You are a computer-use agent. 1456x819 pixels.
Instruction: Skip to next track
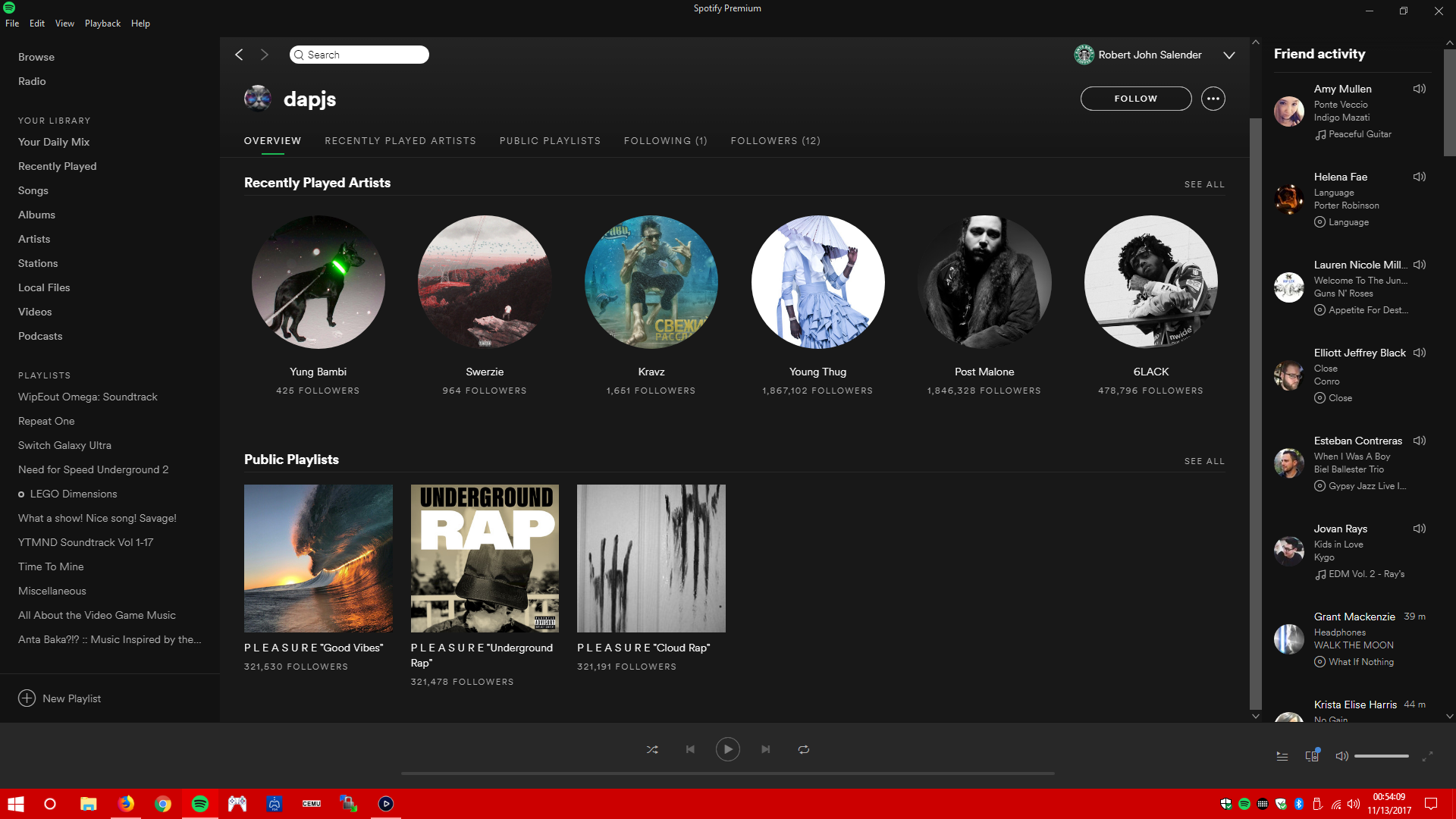(x=766, y=749)
